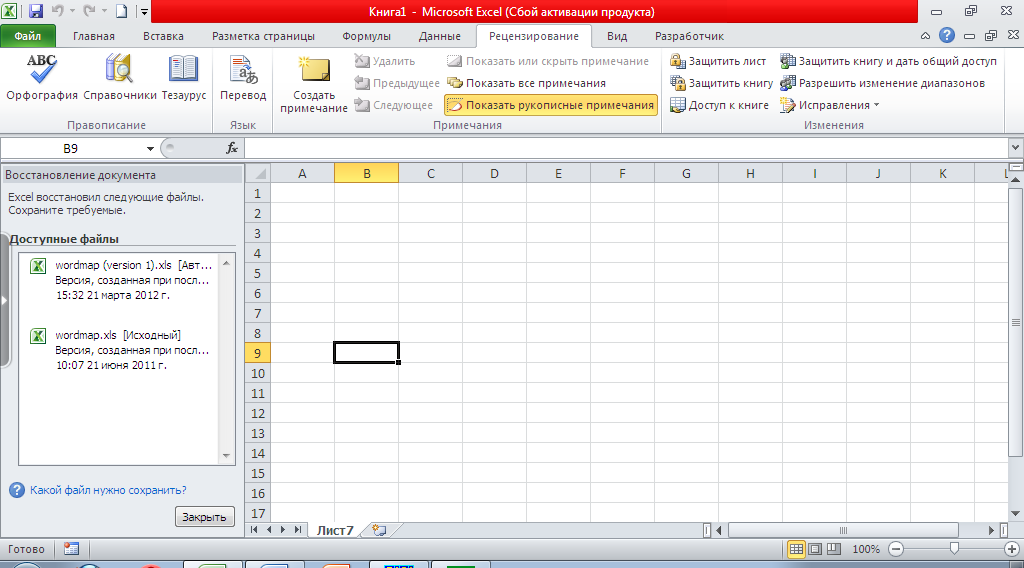Viewport: 1024px width, 568px height.
Task: Go to Следующее comment
Action: point(394,105)
